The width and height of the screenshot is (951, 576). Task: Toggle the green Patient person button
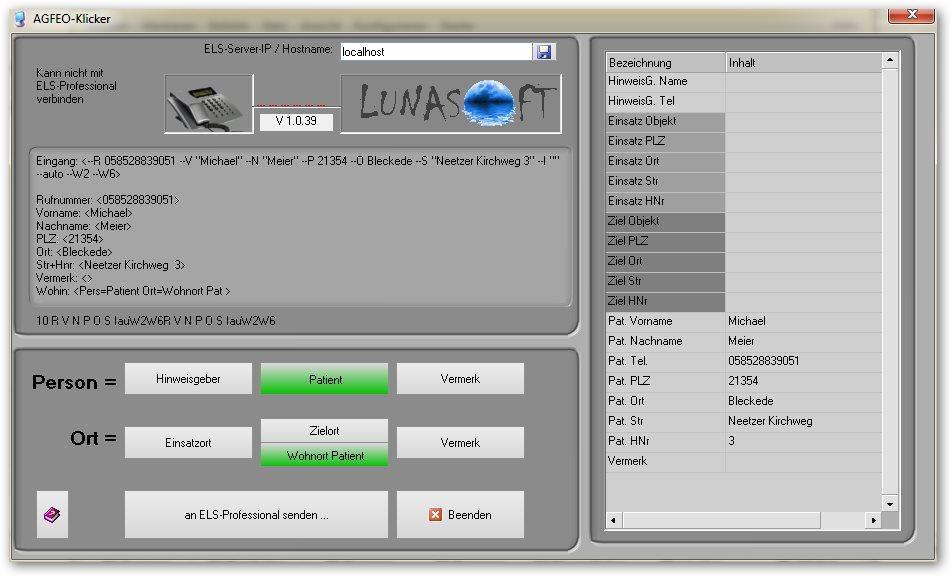pos(324,379)
